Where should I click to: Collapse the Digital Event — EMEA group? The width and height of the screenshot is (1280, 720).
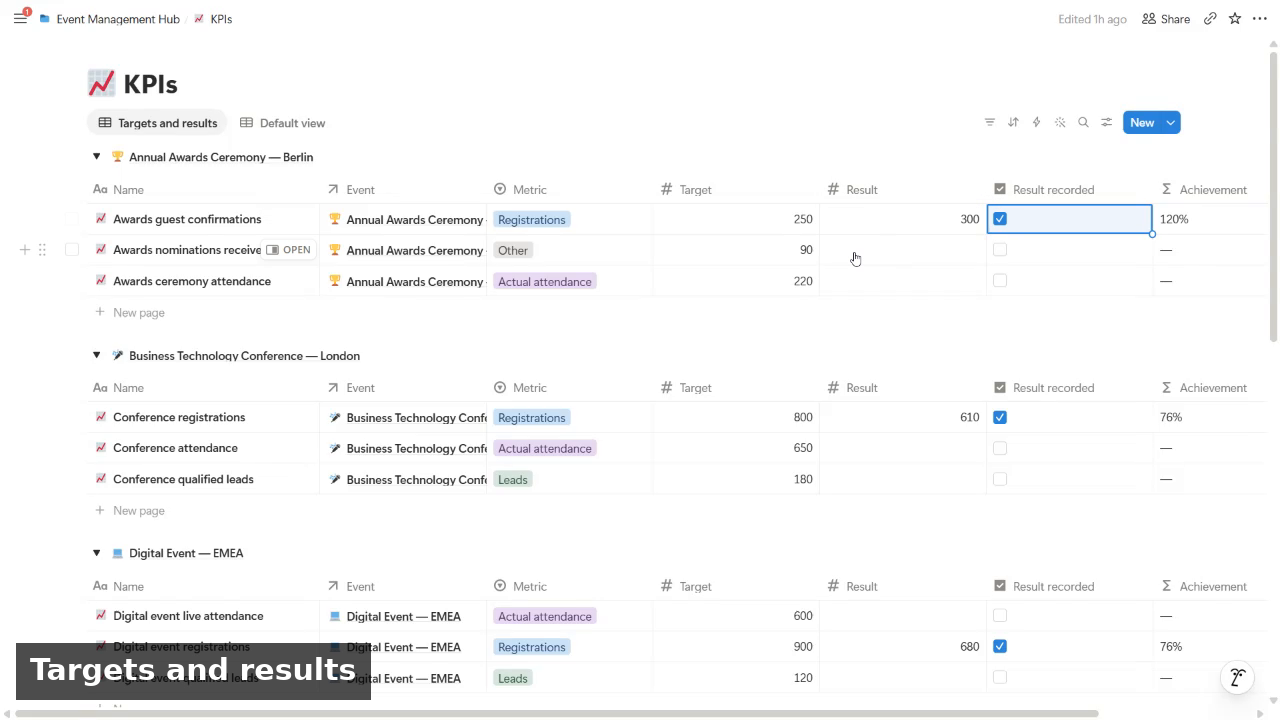tap(97, 553)
